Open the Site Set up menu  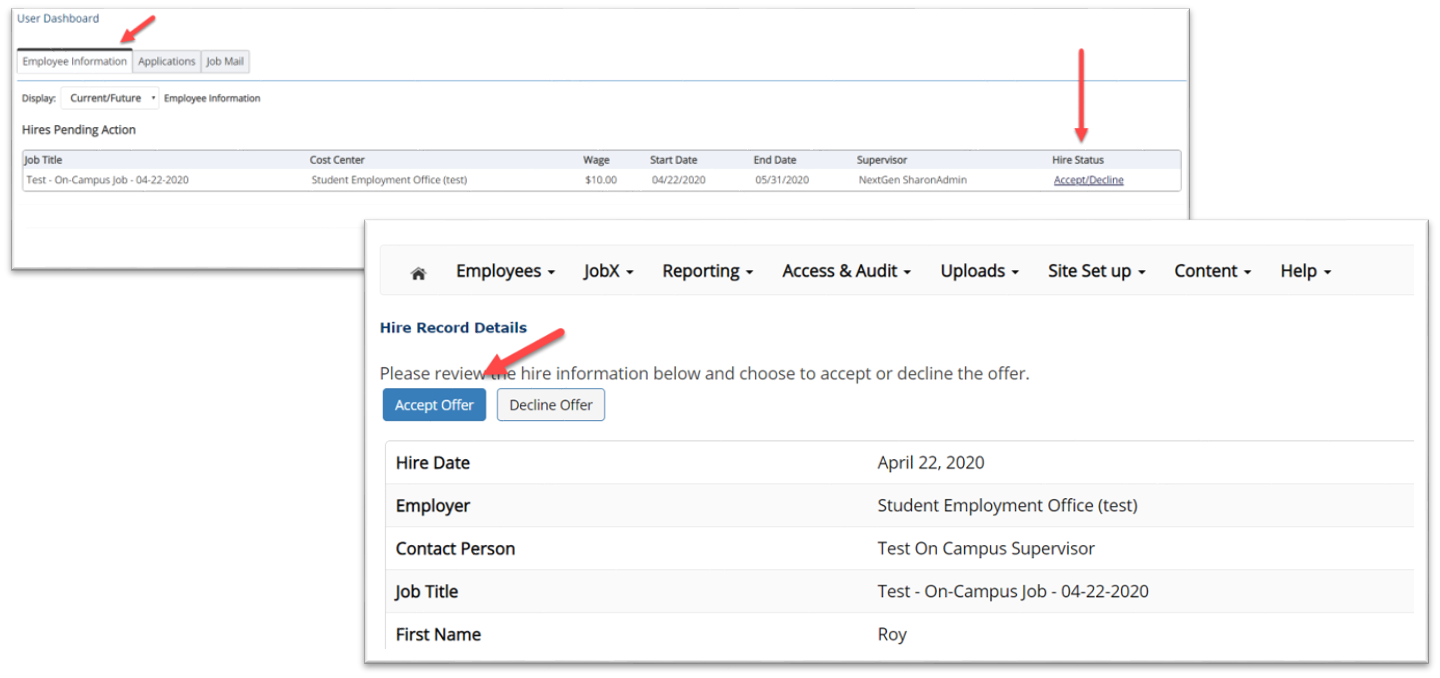point(1096,271)
